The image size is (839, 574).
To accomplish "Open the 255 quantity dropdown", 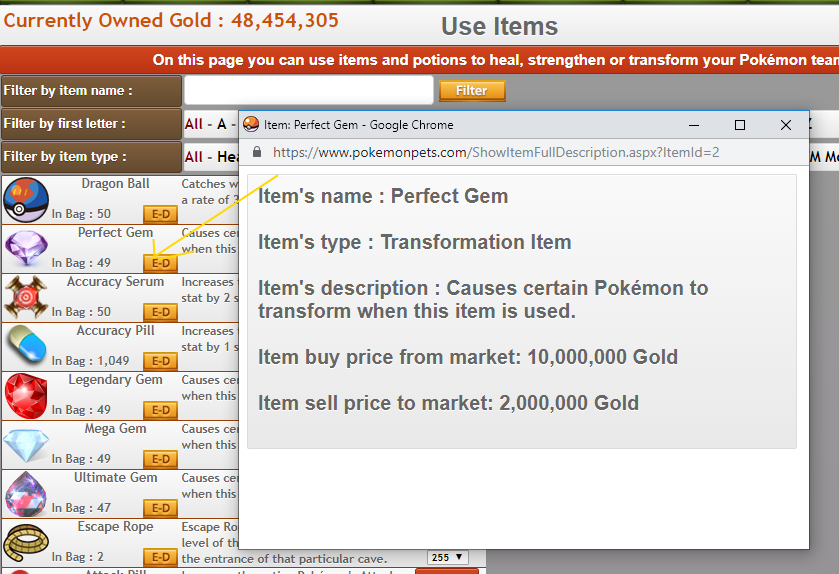I will coord(447,557).
